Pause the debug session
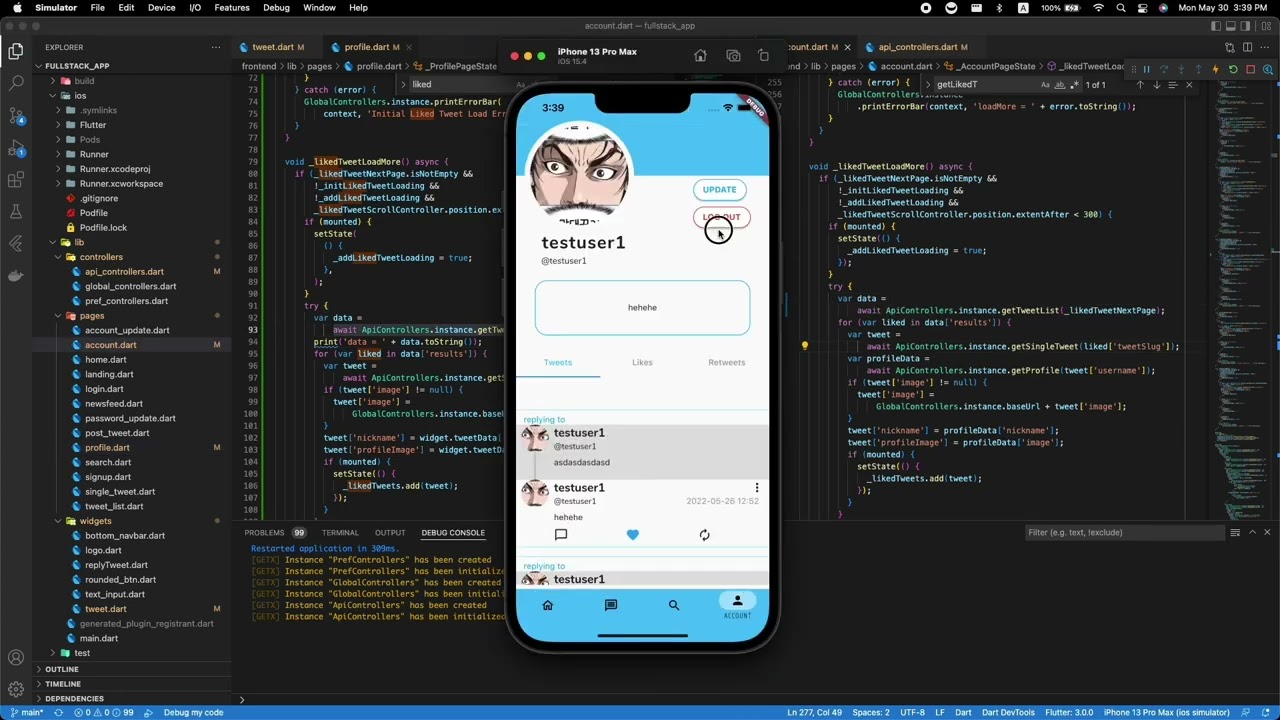This screenshot has height=720, width=1280. click(1146, 69)
